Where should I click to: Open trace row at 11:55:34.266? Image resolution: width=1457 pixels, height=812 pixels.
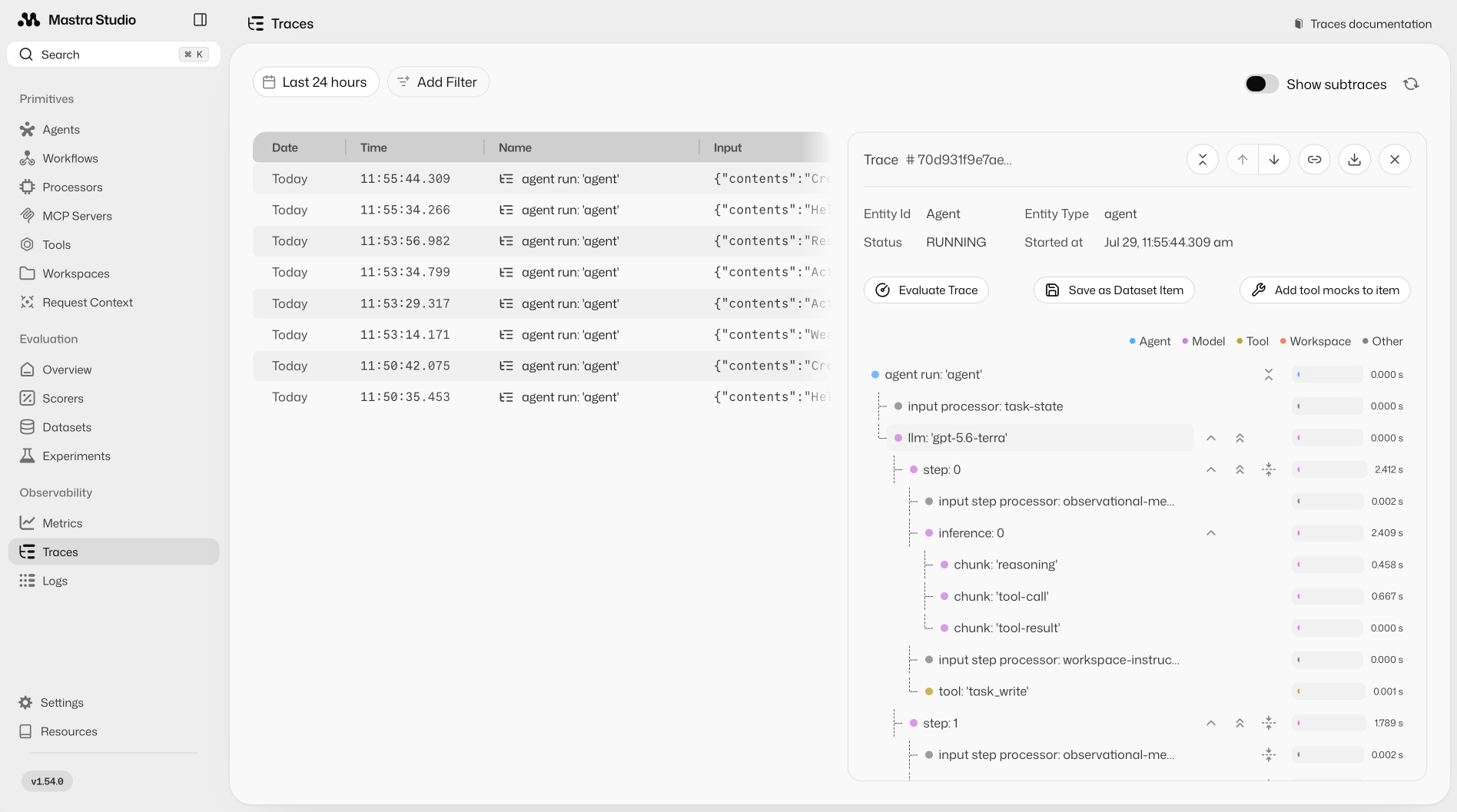(542, 210)
